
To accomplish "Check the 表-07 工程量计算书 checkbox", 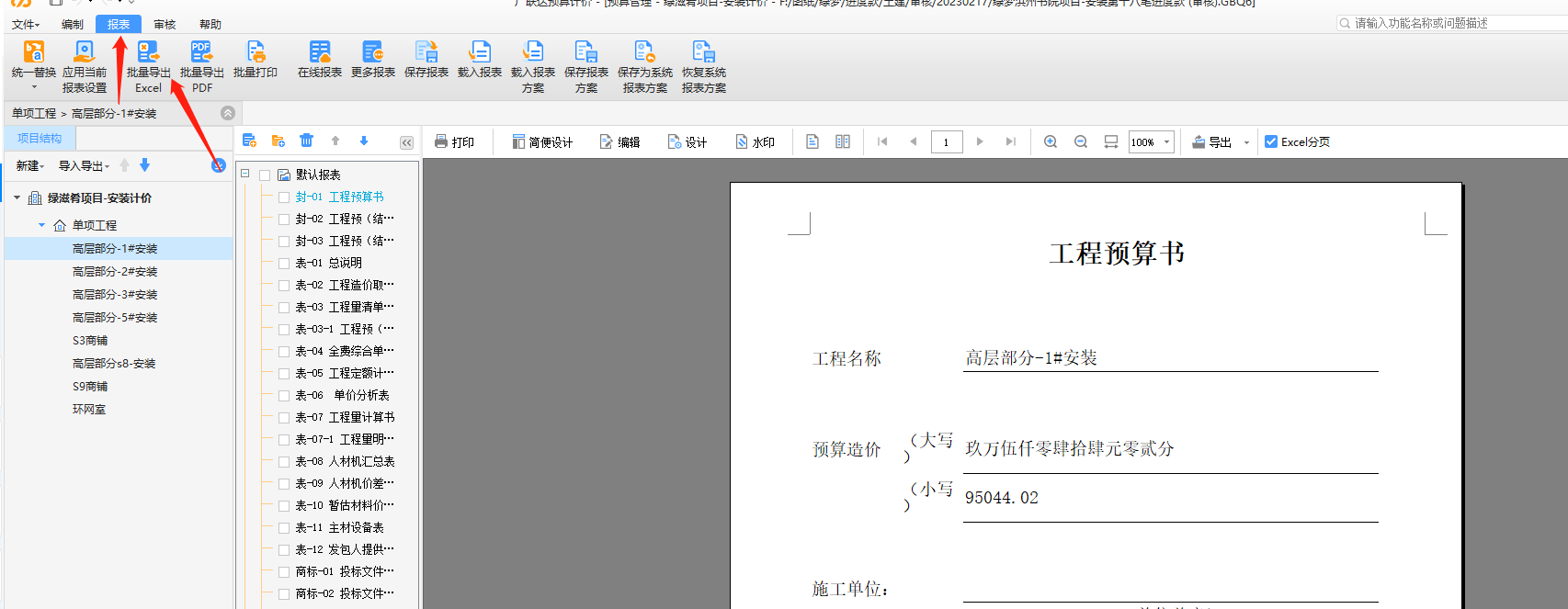I will (x=284, y=417).
